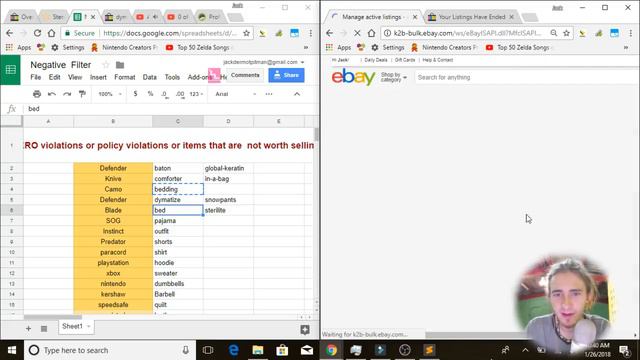Click the Sheets address bar URL
The width and height of the screenshot is (640, 360).
170,33
